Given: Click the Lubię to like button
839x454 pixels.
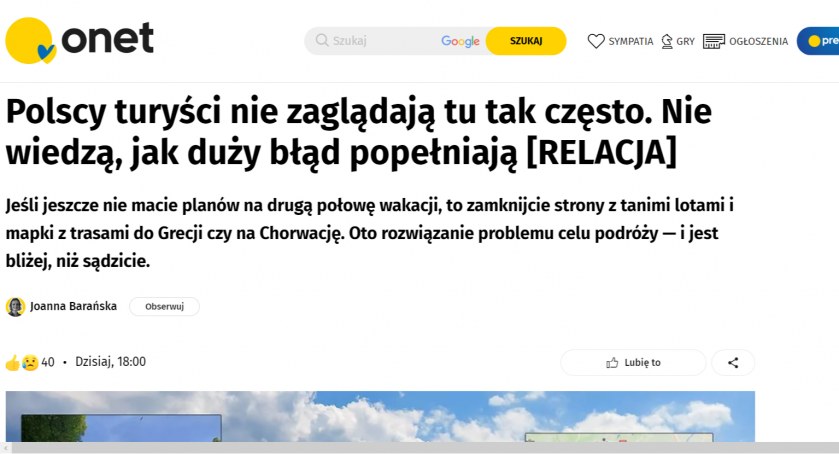Looking at the screenshot, I should [633, 362].
